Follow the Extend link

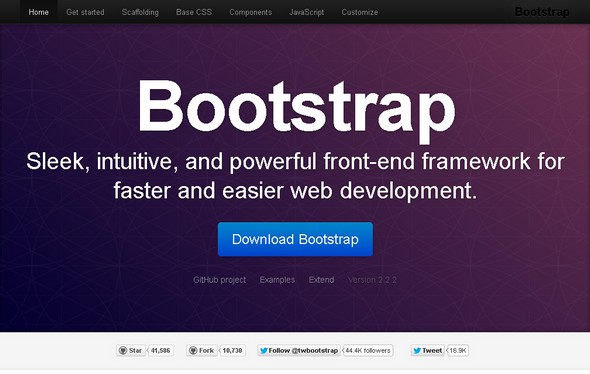[321, 280]
